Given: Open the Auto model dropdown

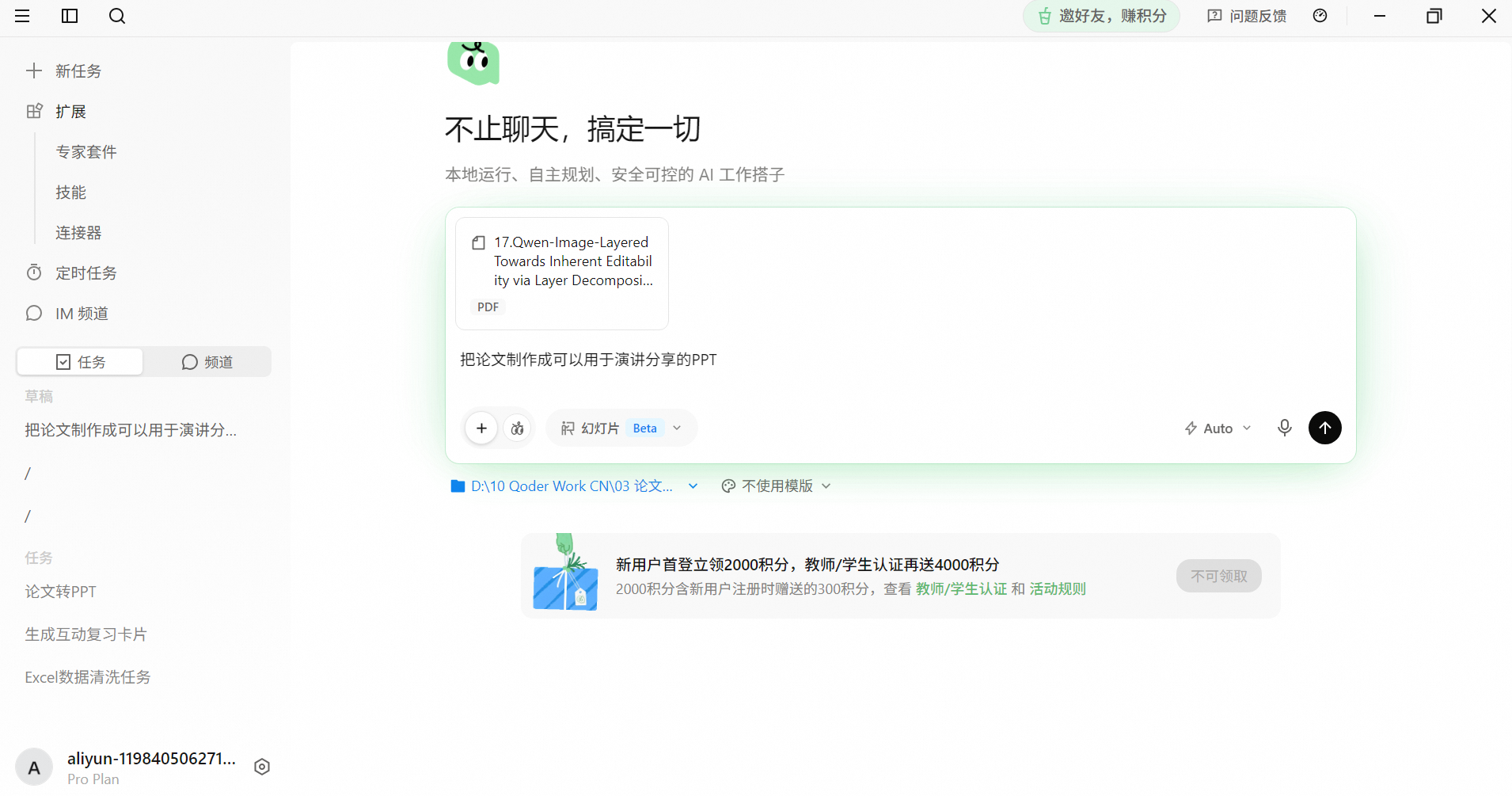Looking at the screenshot, I should tap(1218, 428).
